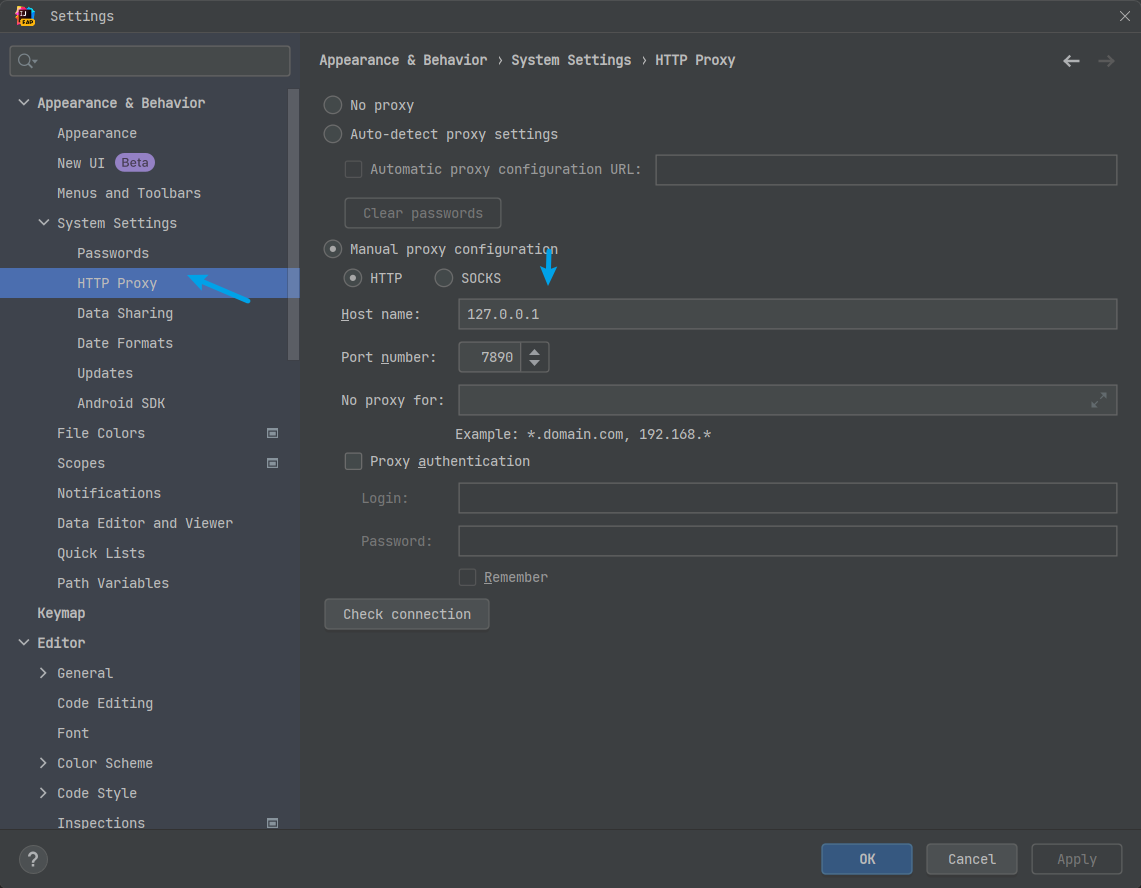
Task: Check the Remember password option
Action: tap(466, 577)
